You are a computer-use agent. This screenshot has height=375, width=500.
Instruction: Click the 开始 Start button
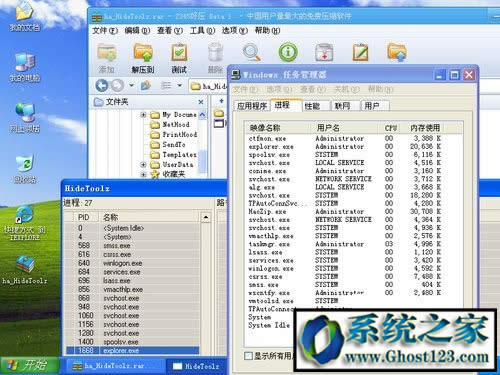(30, 366)
